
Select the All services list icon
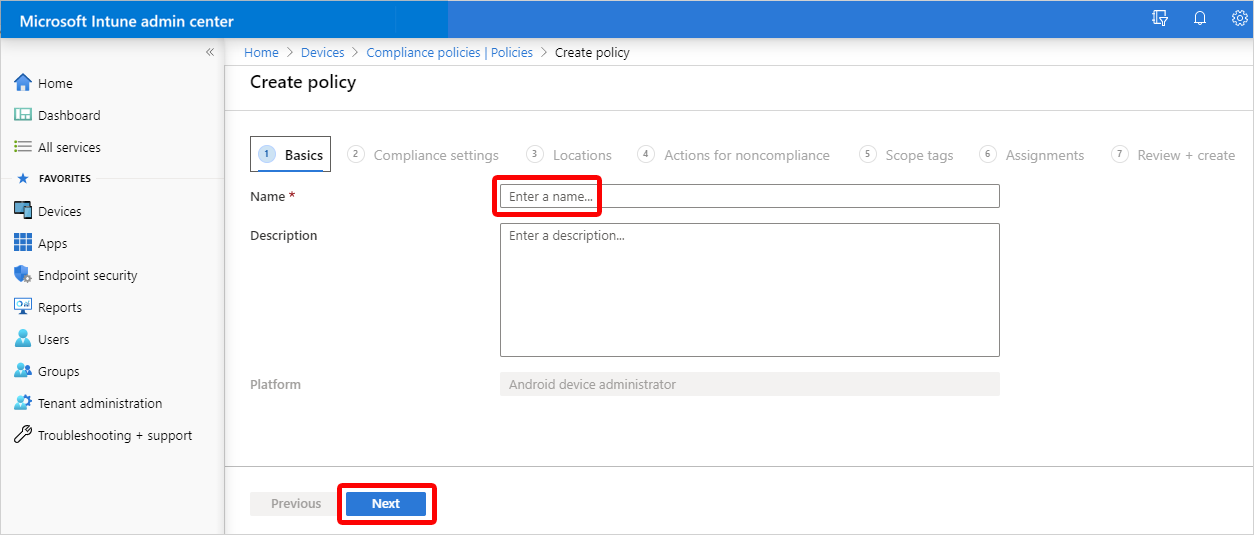(x=23, y=147)
